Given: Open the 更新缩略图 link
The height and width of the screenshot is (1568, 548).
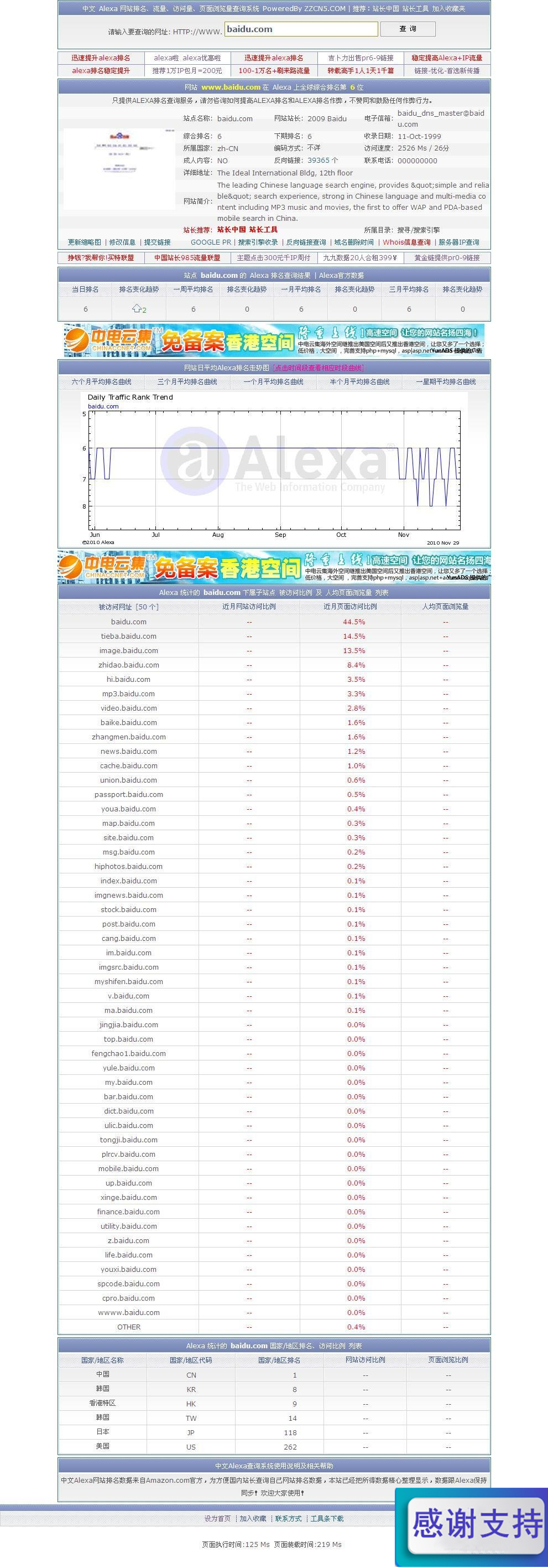Looking at the screenshot, I should tap(85, 242).
